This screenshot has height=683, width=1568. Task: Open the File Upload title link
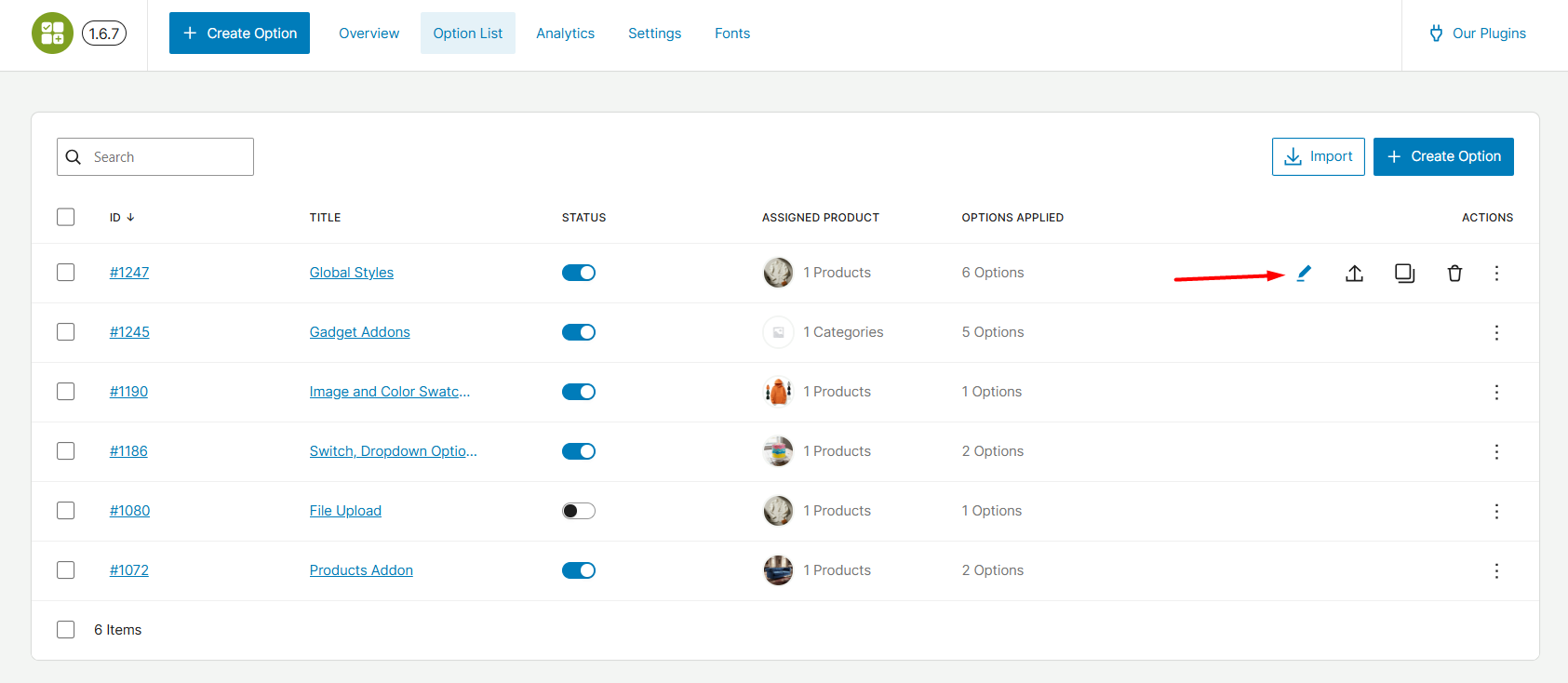click(x=345, y=511)
